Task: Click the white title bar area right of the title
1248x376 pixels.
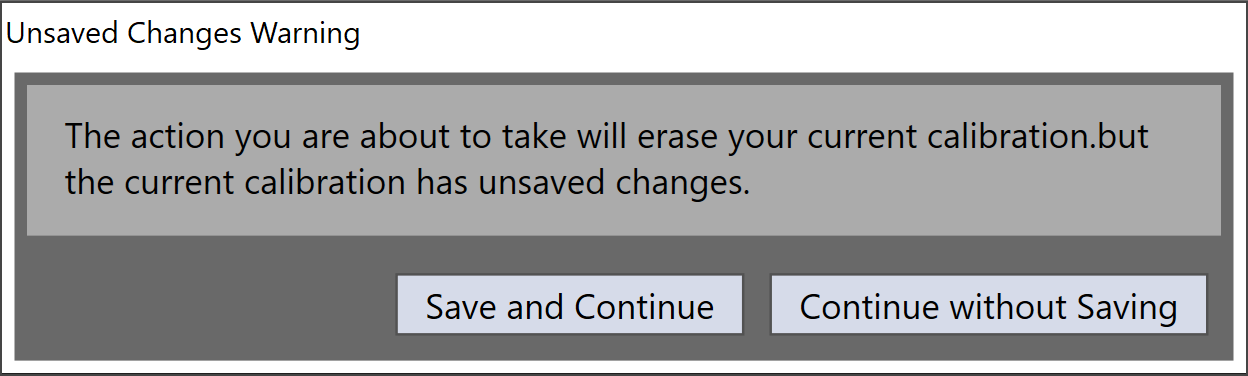Action: click(x=800, y=33)
